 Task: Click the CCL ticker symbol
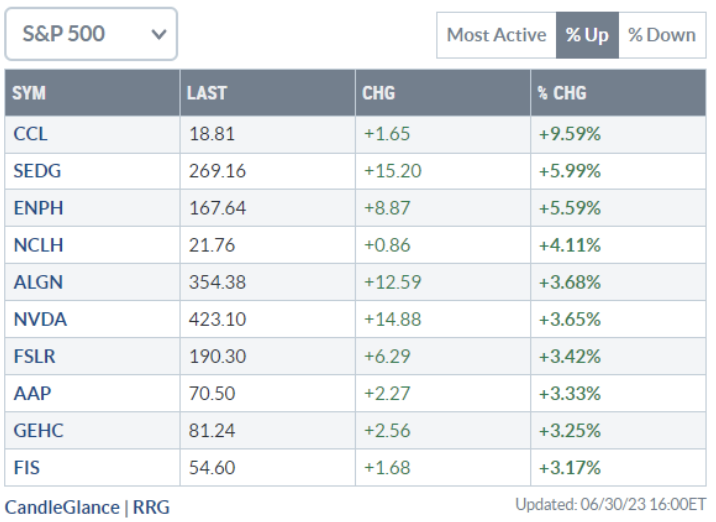29,133
